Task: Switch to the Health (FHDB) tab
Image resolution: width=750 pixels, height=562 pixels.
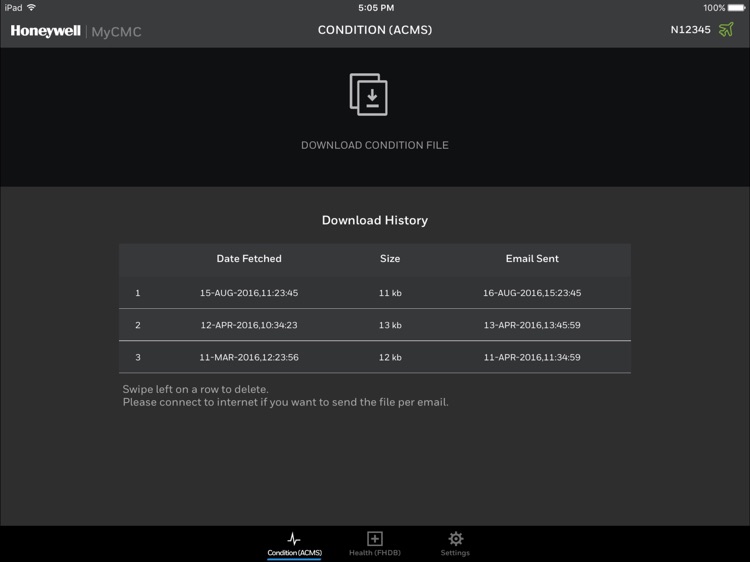Action: click(375, 545)
